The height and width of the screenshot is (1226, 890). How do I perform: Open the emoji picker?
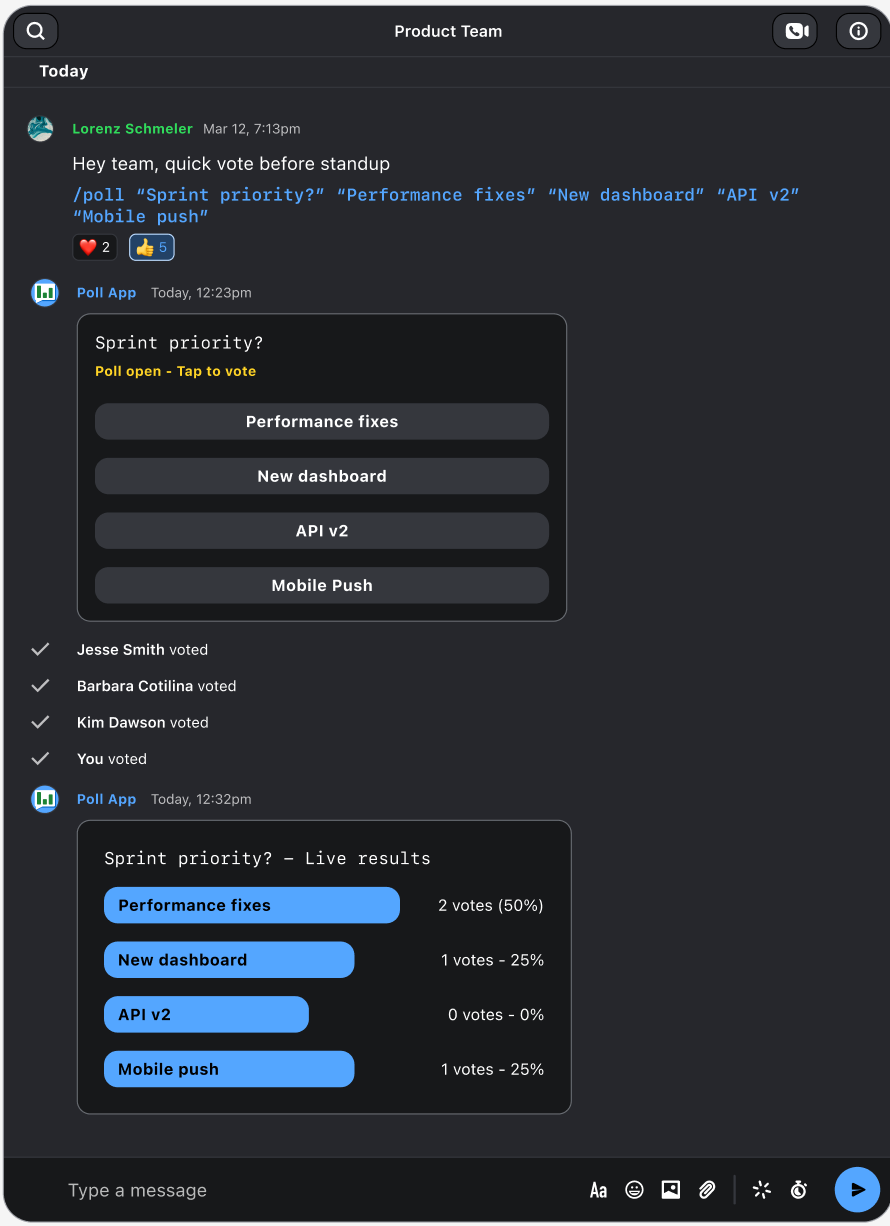pyautogui.click(x=634, y=1190)
